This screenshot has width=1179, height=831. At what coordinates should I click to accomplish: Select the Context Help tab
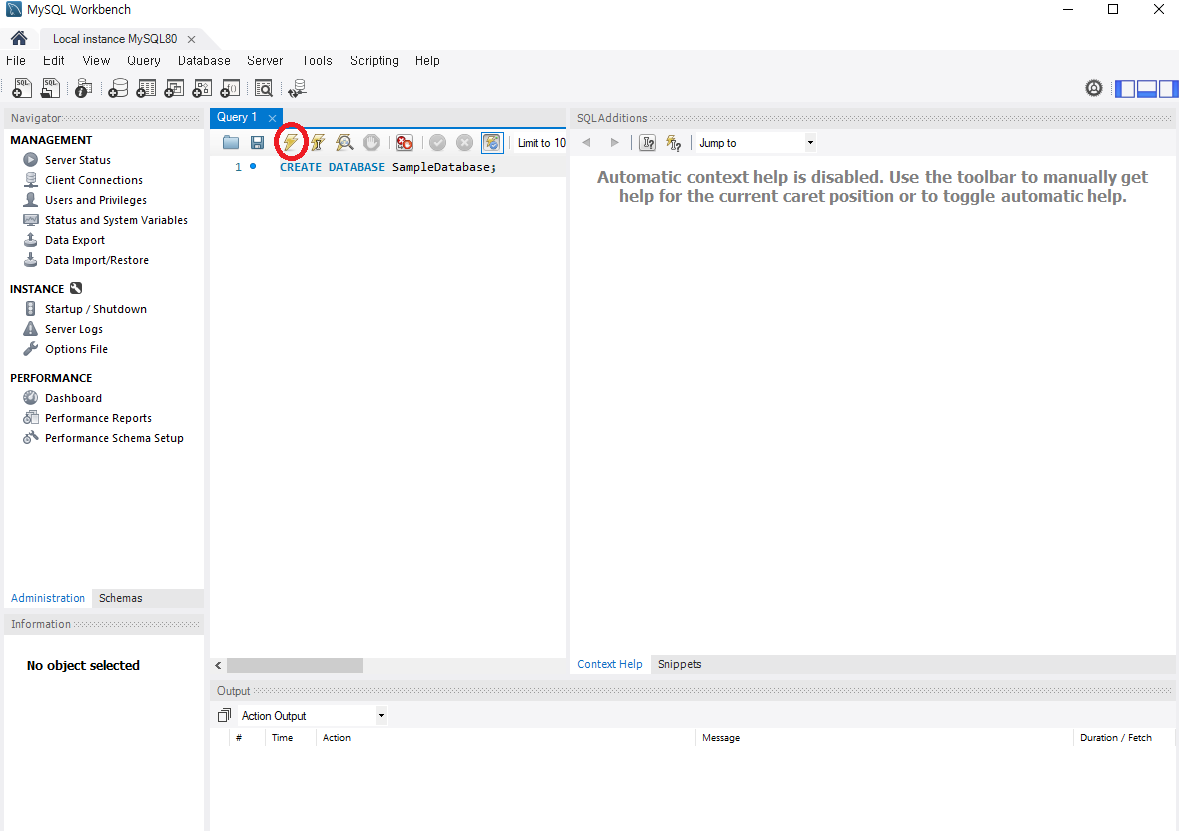(610, 664)
